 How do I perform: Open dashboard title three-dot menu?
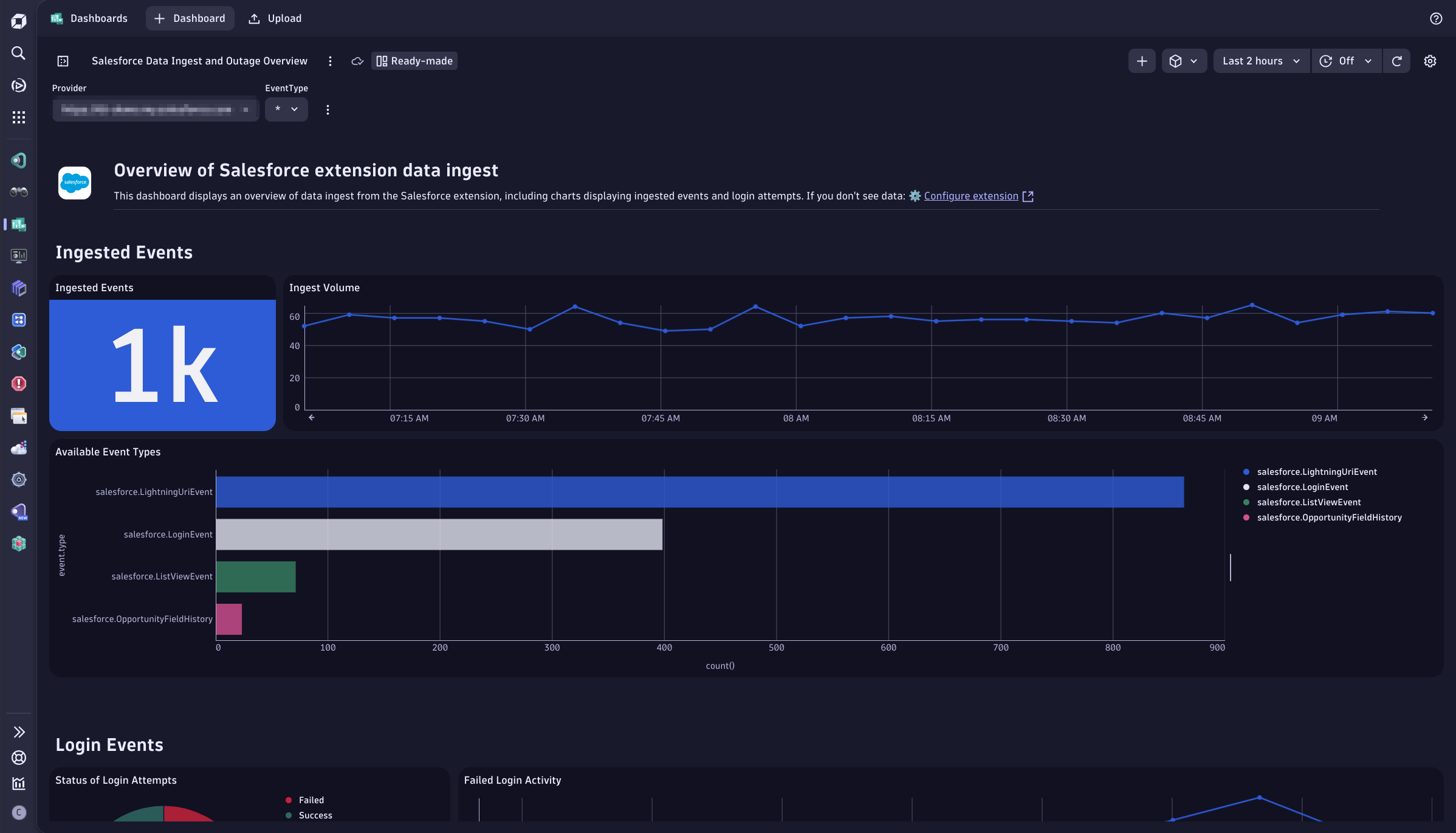tap(330, 61)
